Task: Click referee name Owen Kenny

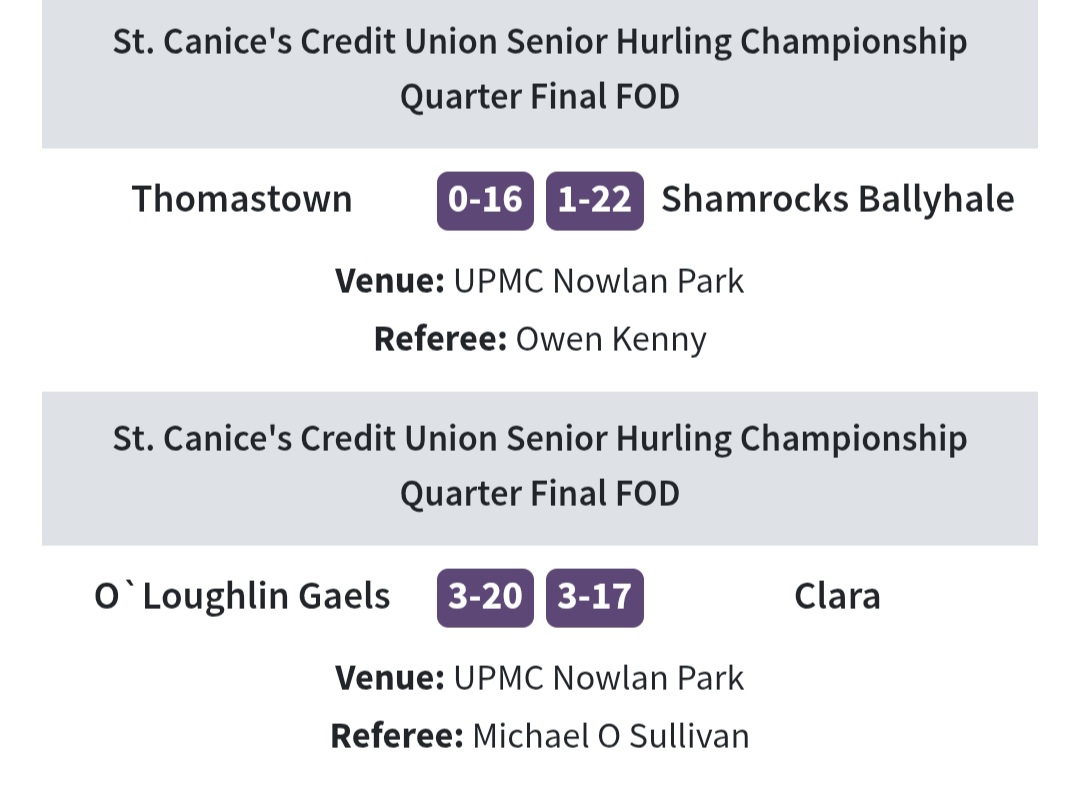Action: click(611, 340)
